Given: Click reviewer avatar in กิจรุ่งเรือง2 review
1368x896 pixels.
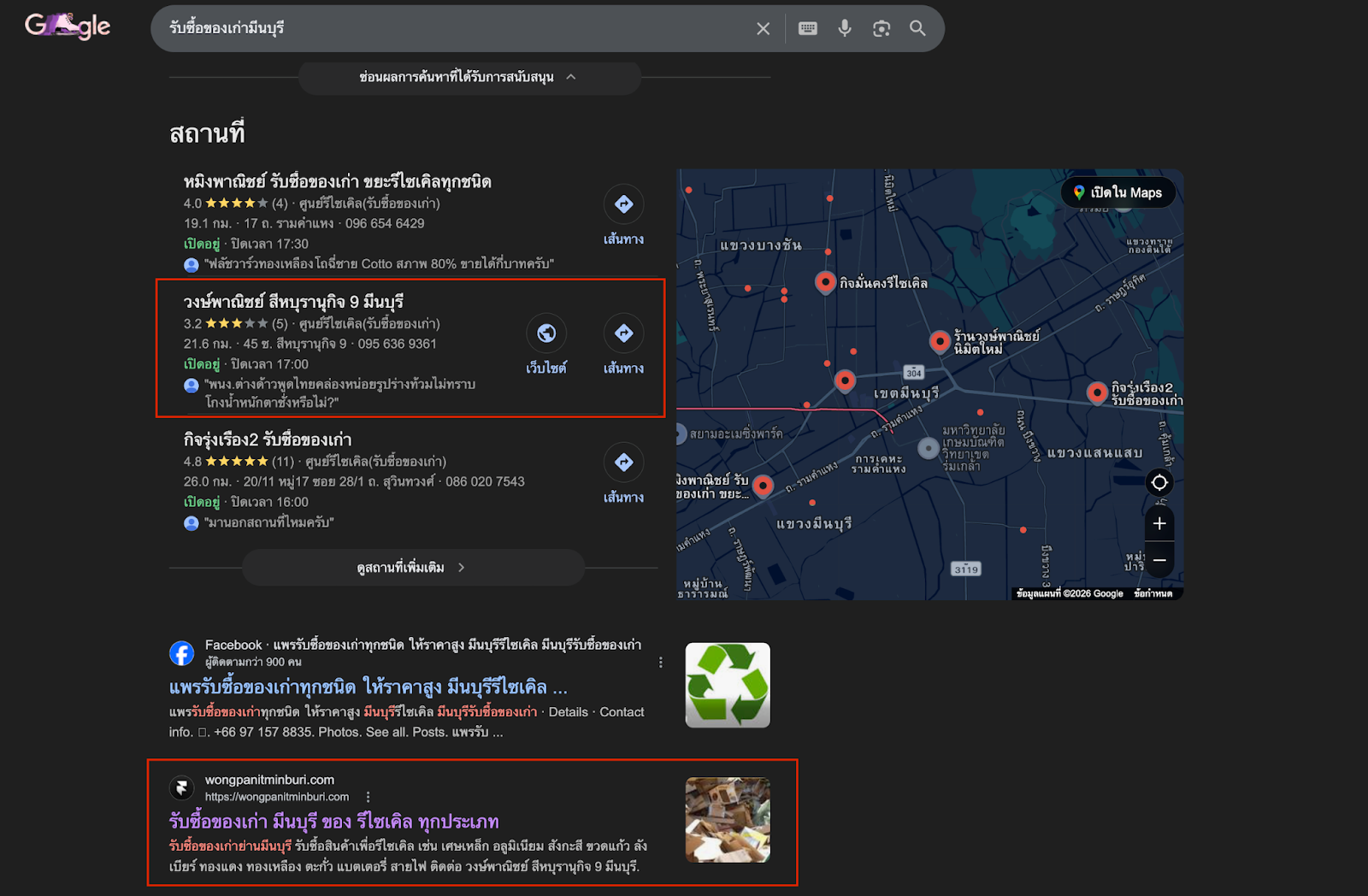Looking at the screenshot, I should point(192,522).
